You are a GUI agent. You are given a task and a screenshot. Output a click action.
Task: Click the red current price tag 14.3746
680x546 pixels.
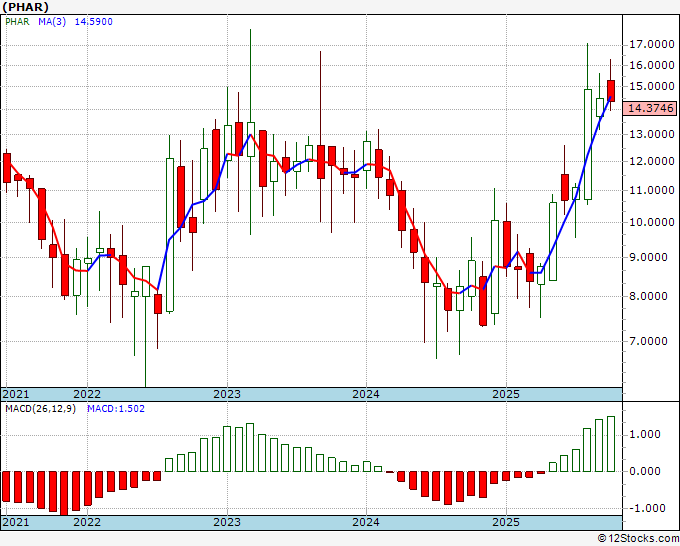coord(650,108)
